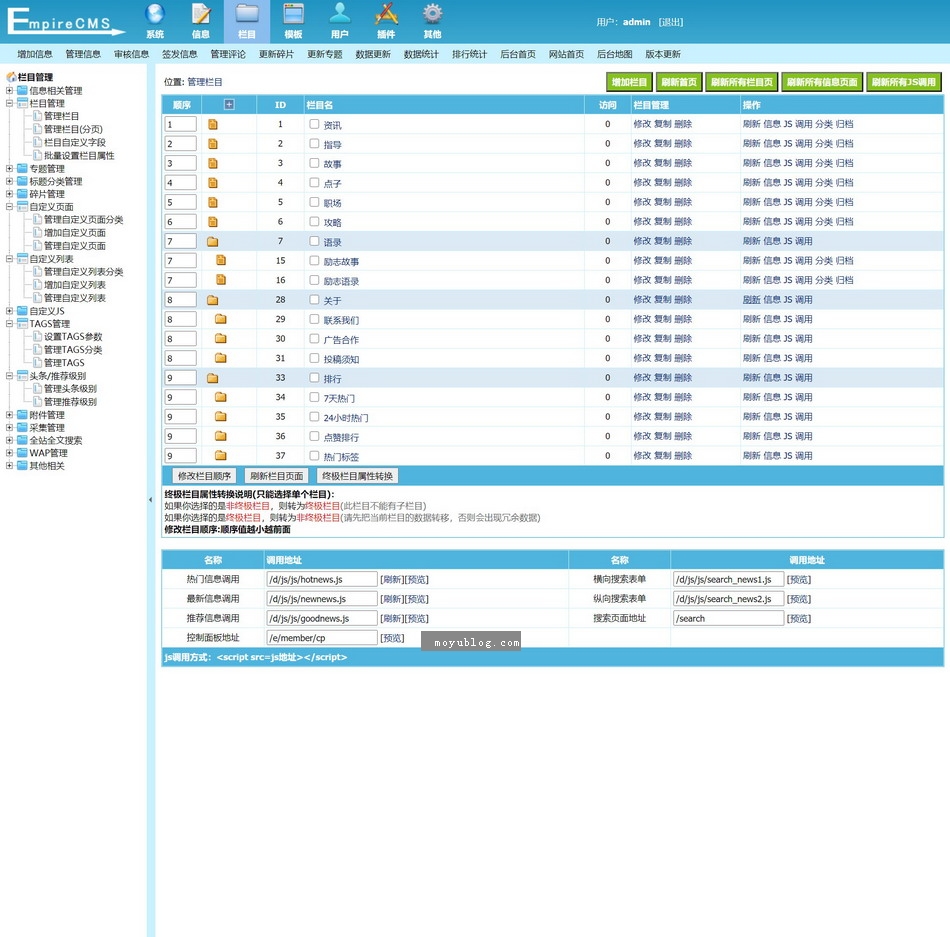Click the page icon for 职场 row
Viewport: 950px width, 937px height.
point(213,202)
